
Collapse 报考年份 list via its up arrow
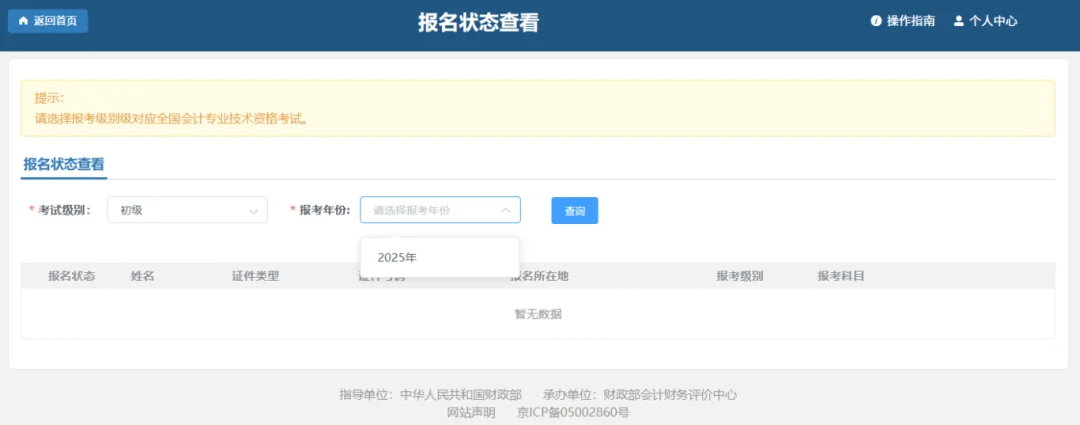click(x=505, y=210)
